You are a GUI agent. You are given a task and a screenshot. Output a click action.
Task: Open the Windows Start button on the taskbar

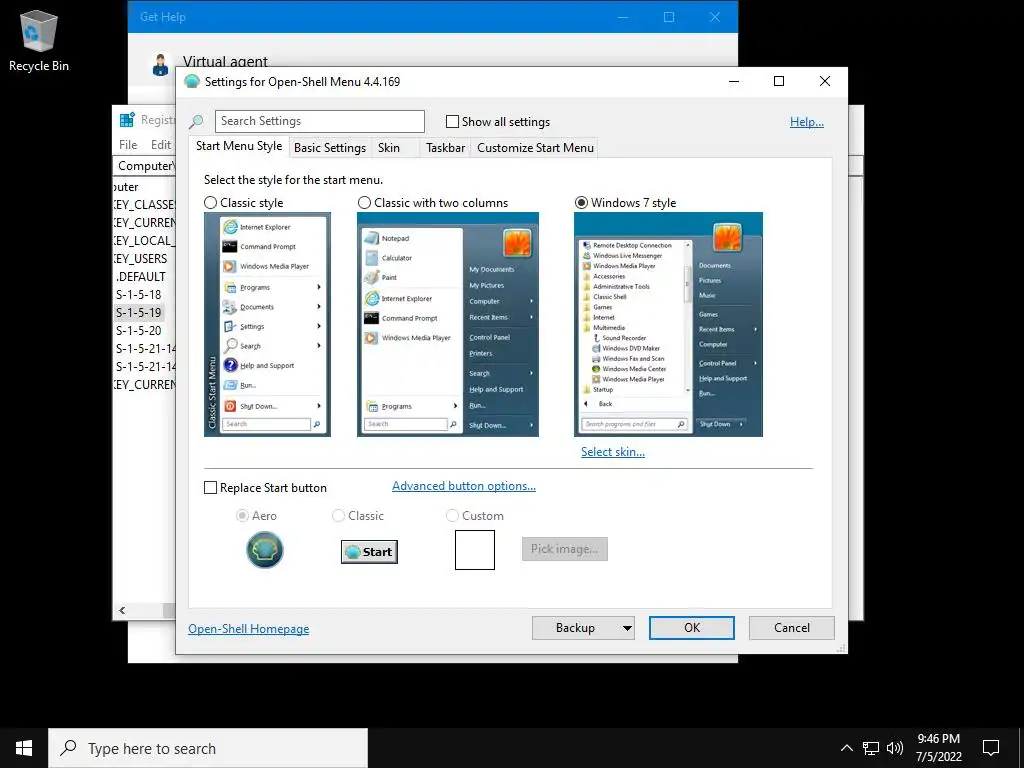[x=24, y=748]
